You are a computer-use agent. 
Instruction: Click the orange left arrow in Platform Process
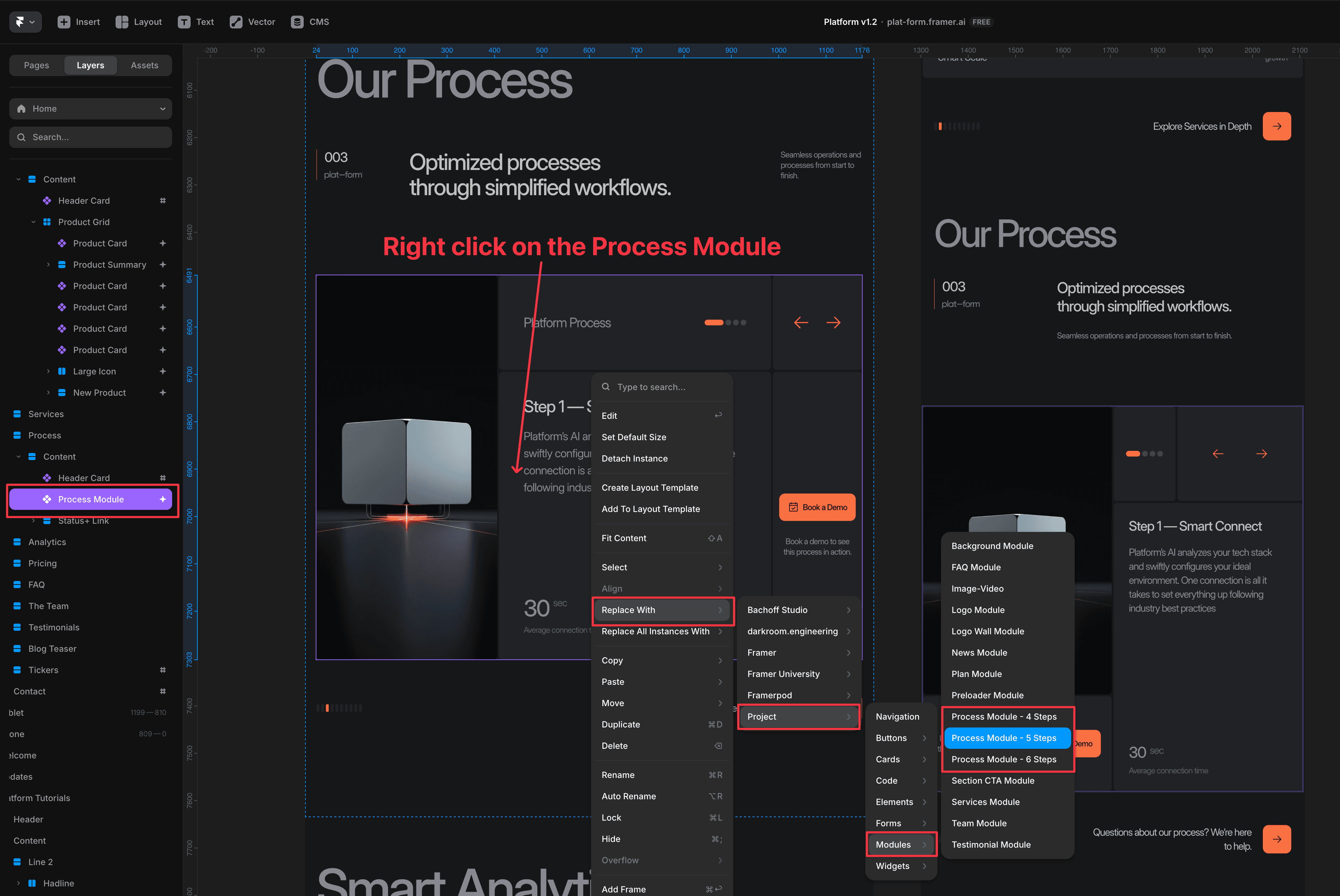pos(801,323)
